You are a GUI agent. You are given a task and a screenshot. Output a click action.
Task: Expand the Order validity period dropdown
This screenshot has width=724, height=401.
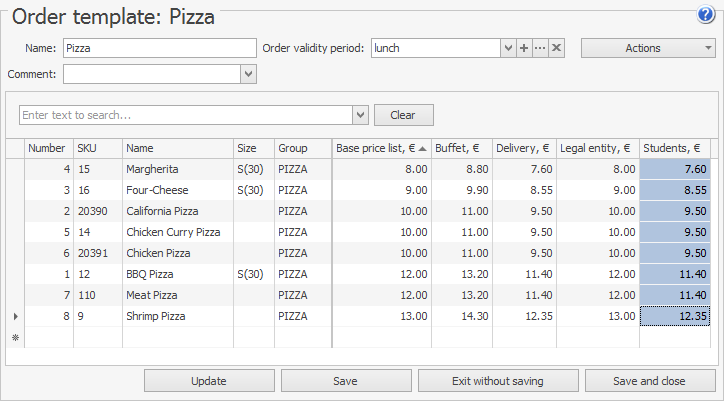click(508, 48)
